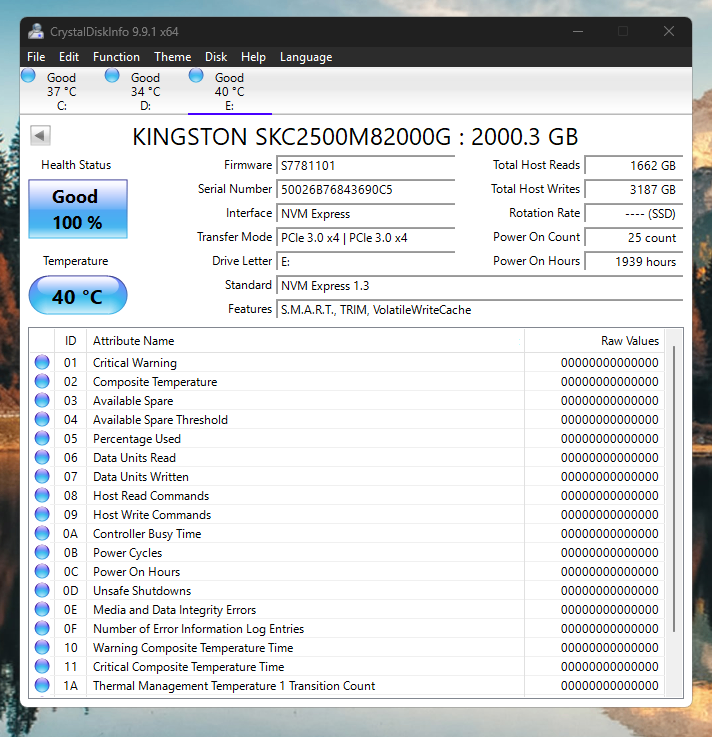The width and height of the screenshot is (712, 737).
Task: Select the Percentage Used attribute name
Action: click(x=137, y=439)
